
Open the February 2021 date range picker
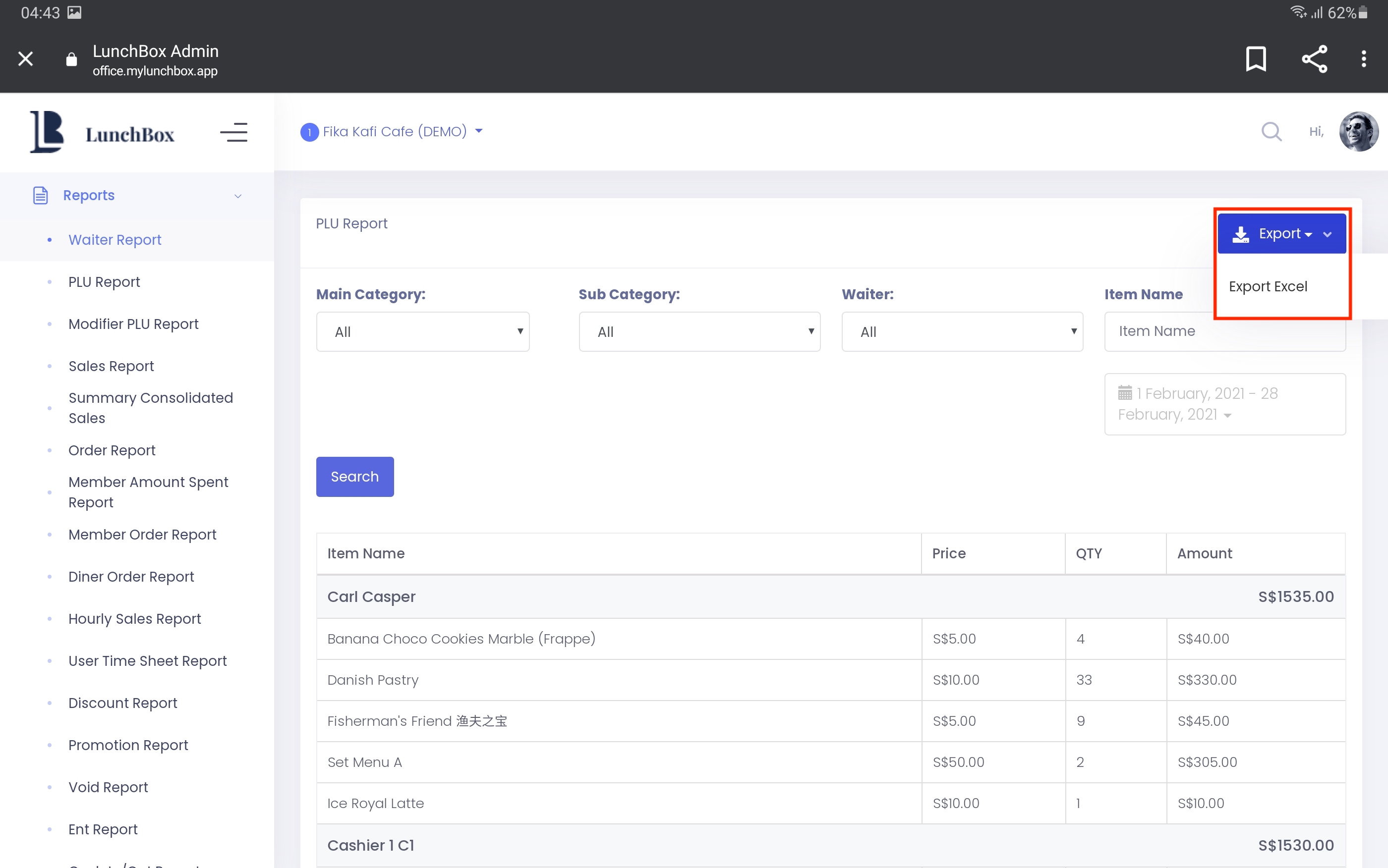(1224, 404)
